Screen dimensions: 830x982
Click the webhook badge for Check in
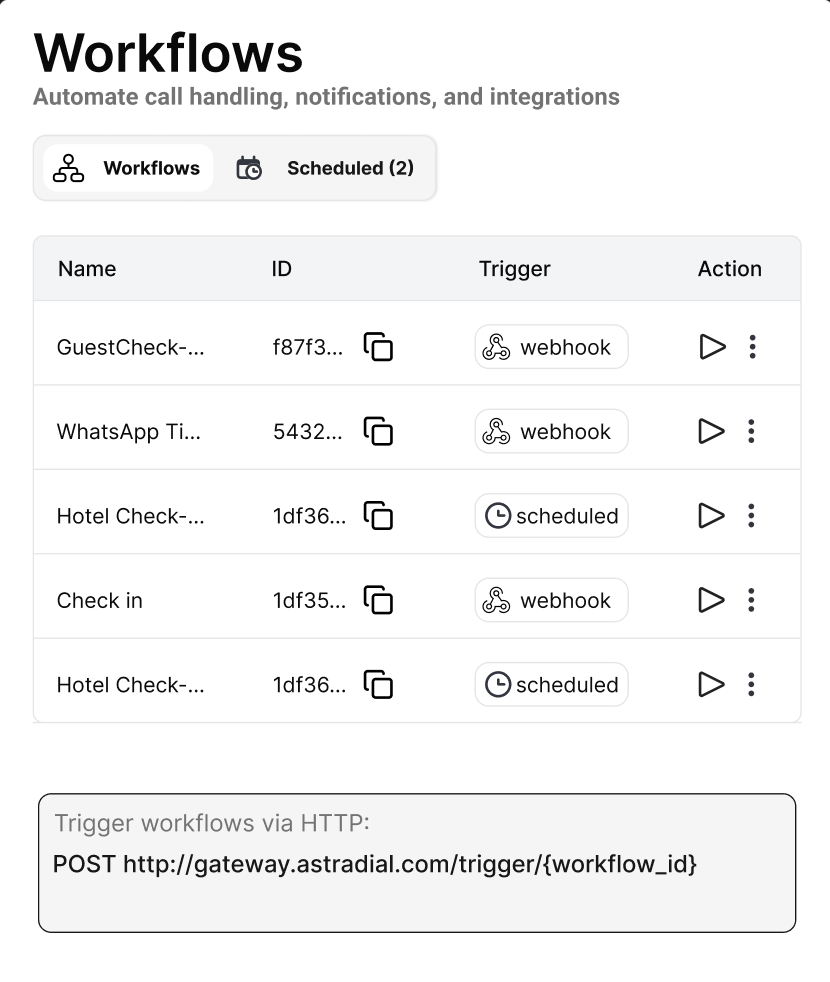pyautogui.click(x=551, y=601)
